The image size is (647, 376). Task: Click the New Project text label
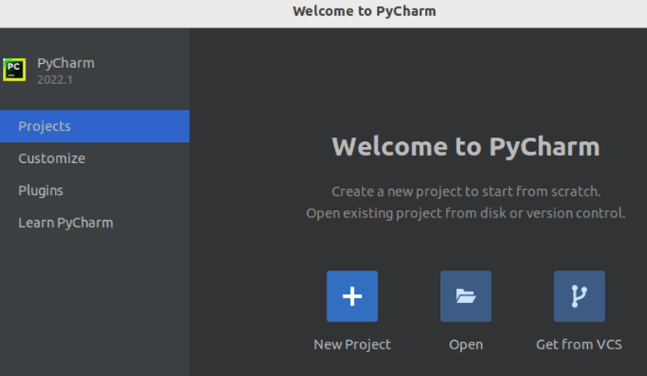tap(352, 344)
